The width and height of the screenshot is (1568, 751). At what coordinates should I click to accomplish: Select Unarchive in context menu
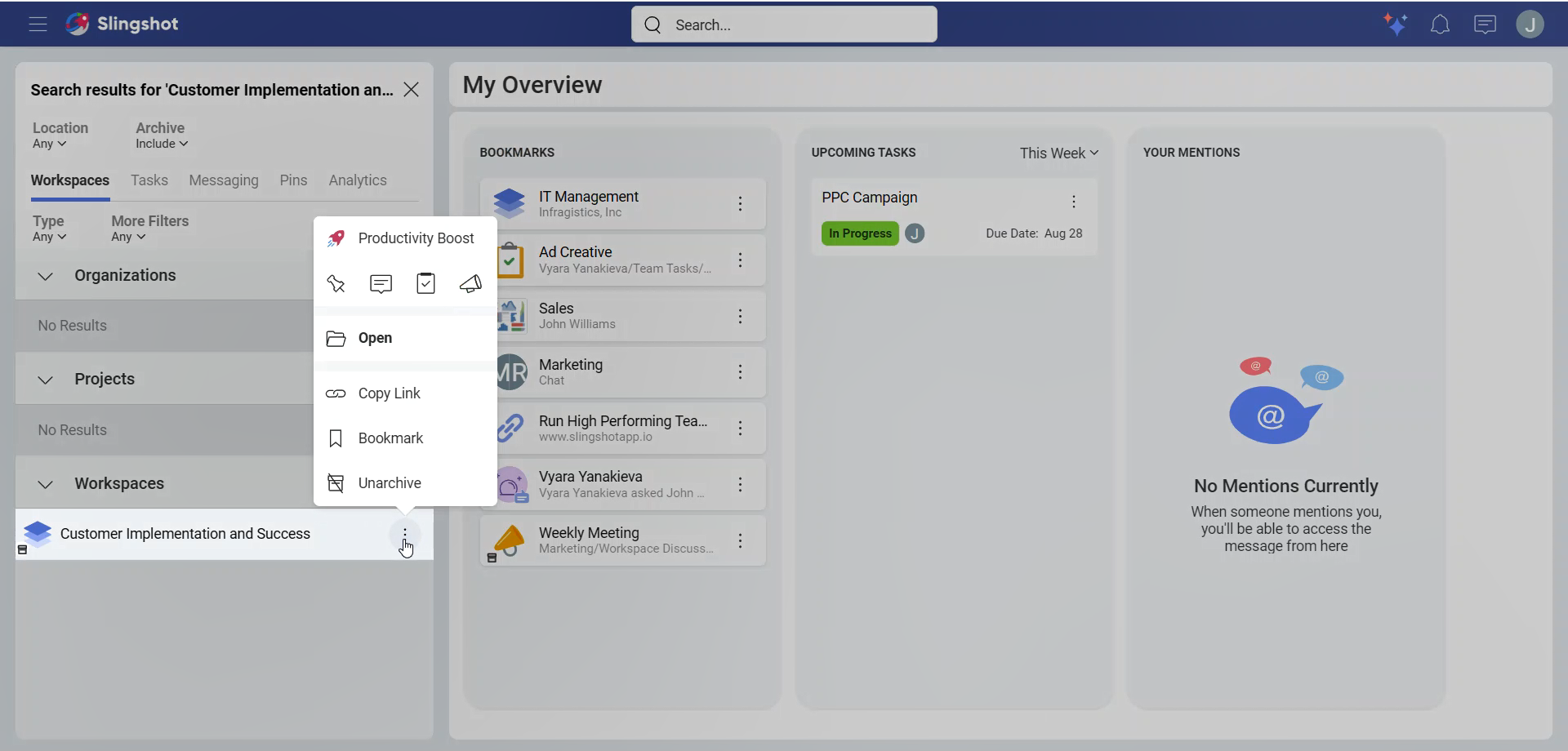point(405,483)
